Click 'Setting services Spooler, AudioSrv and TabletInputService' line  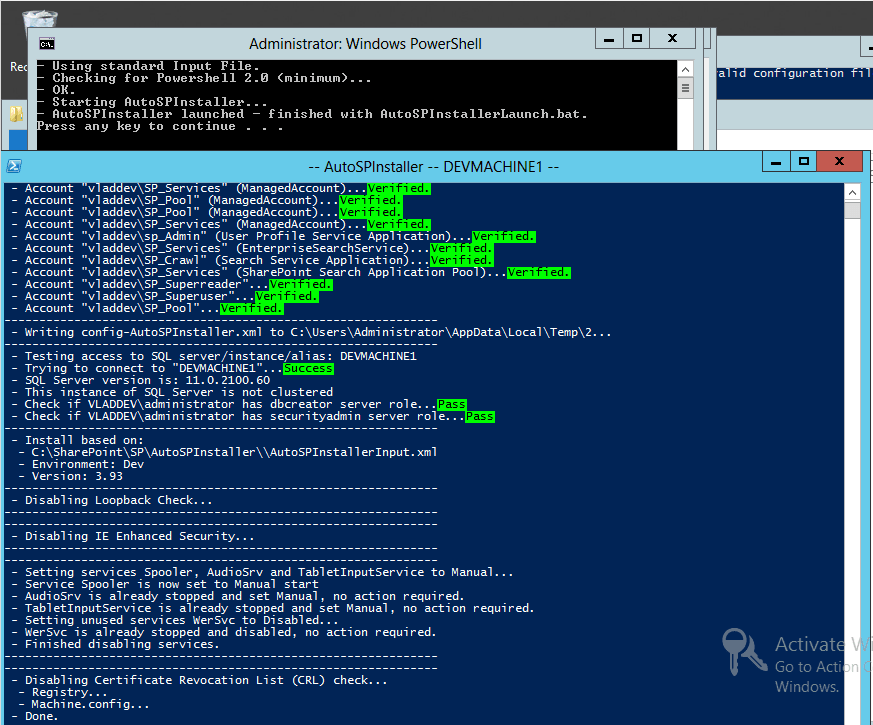(262, 572)
